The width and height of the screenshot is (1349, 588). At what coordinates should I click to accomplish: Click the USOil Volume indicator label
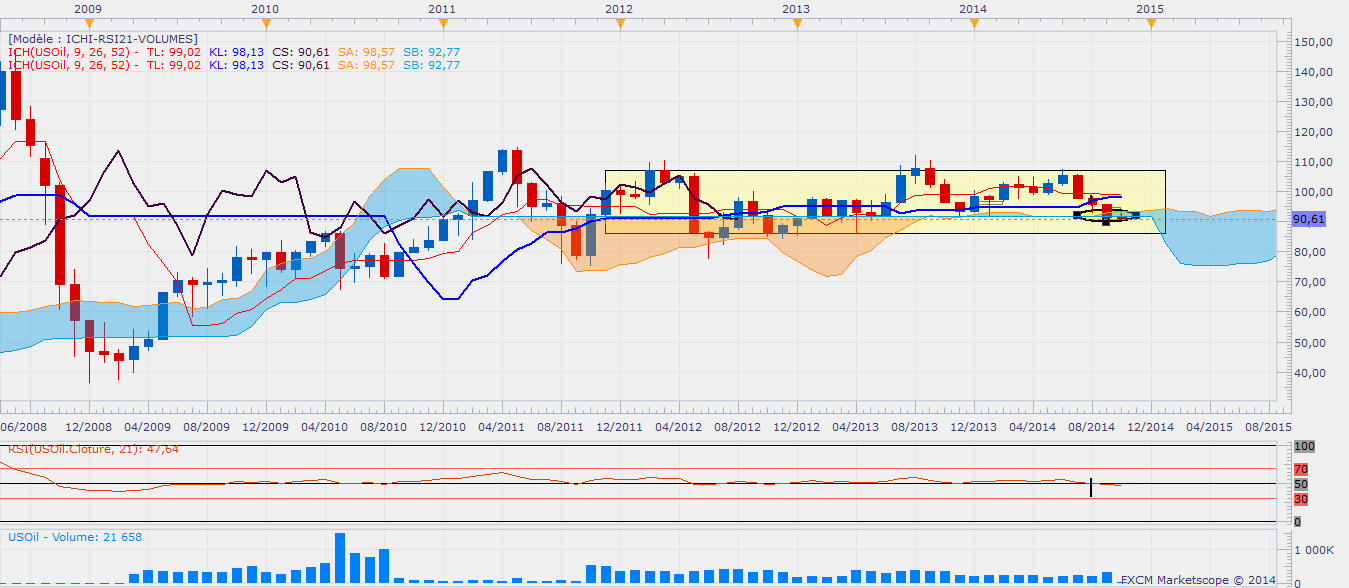[75, 537]
